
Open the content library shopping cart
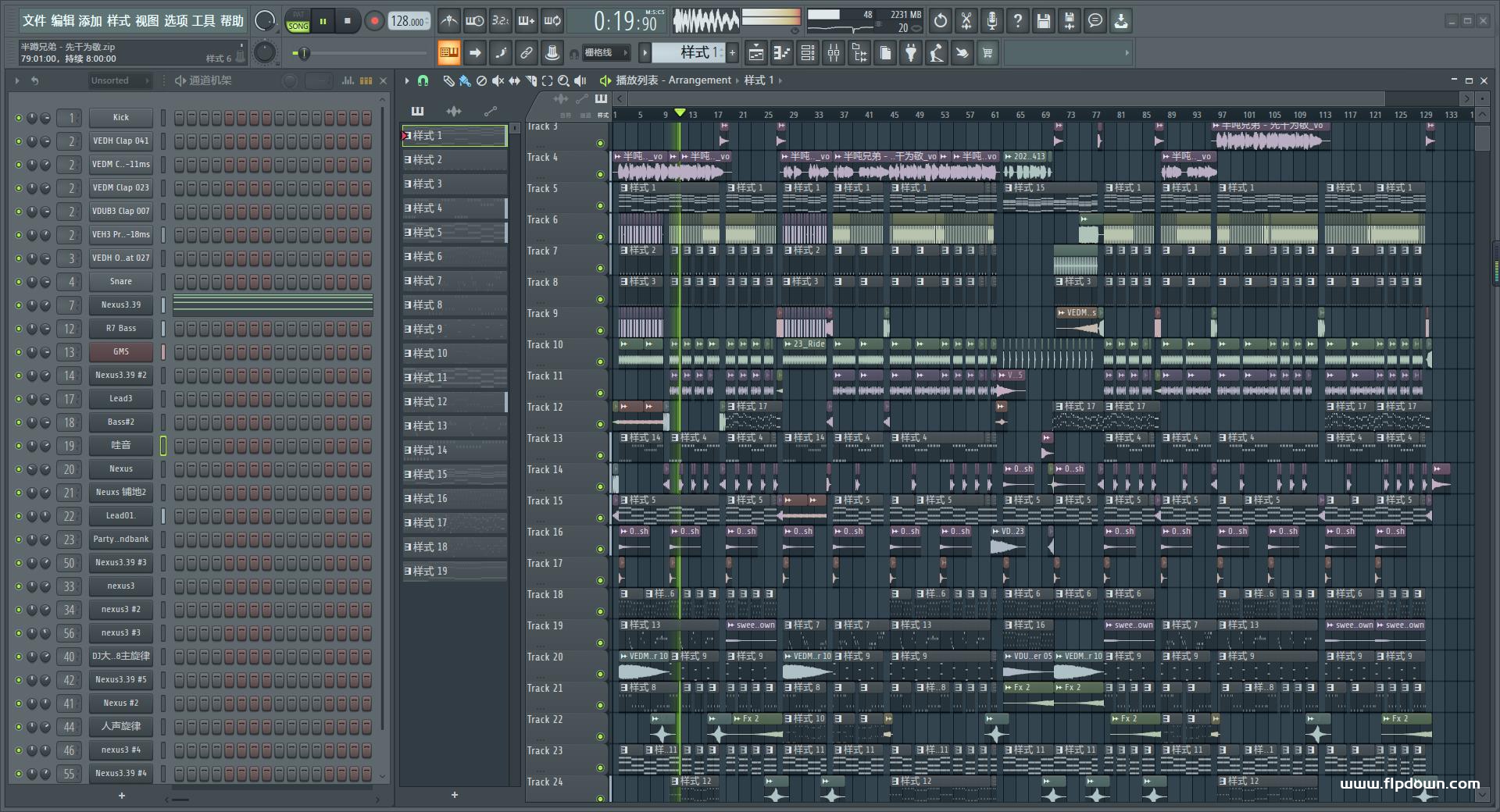coord(987,53)
